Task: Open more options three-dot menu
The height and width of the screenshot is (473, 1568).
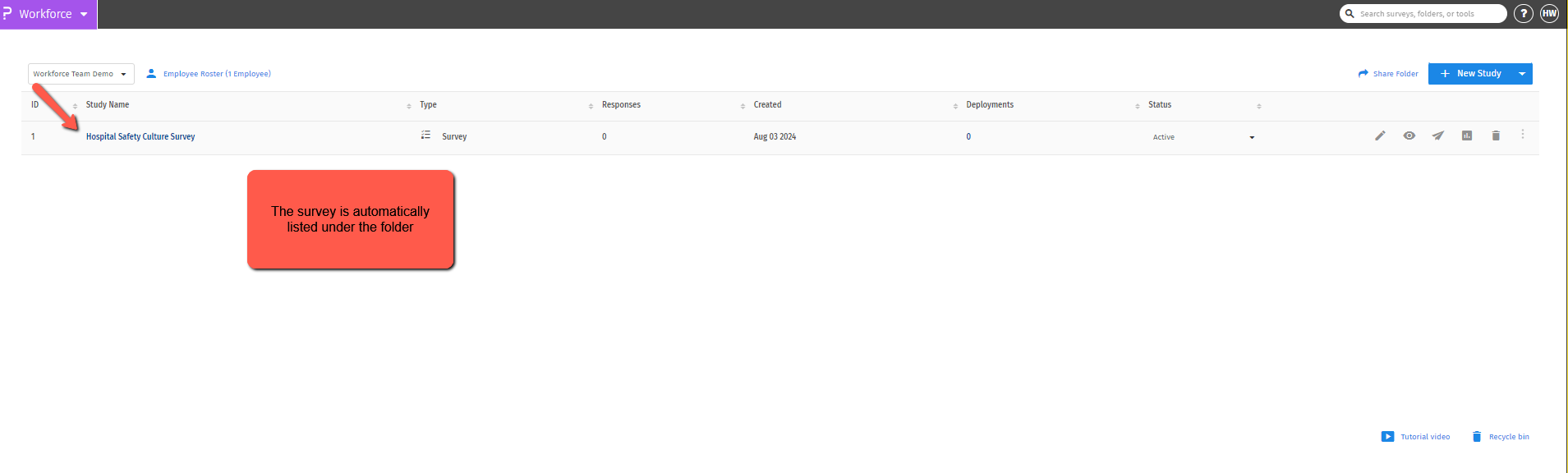Action: (x=1523, y=134)
